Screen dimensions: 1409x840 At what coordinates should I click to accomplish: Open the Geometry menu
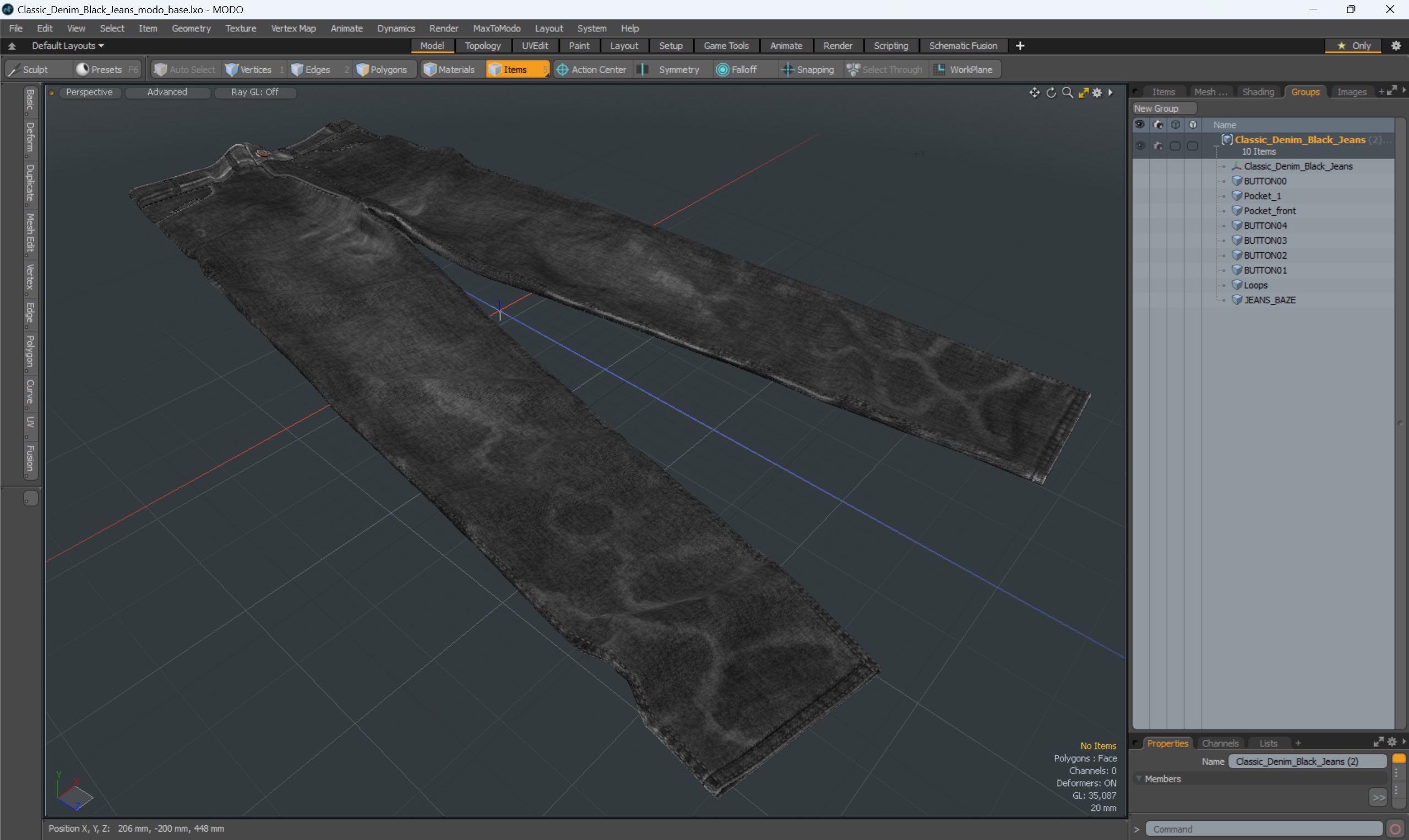[191, 28]
